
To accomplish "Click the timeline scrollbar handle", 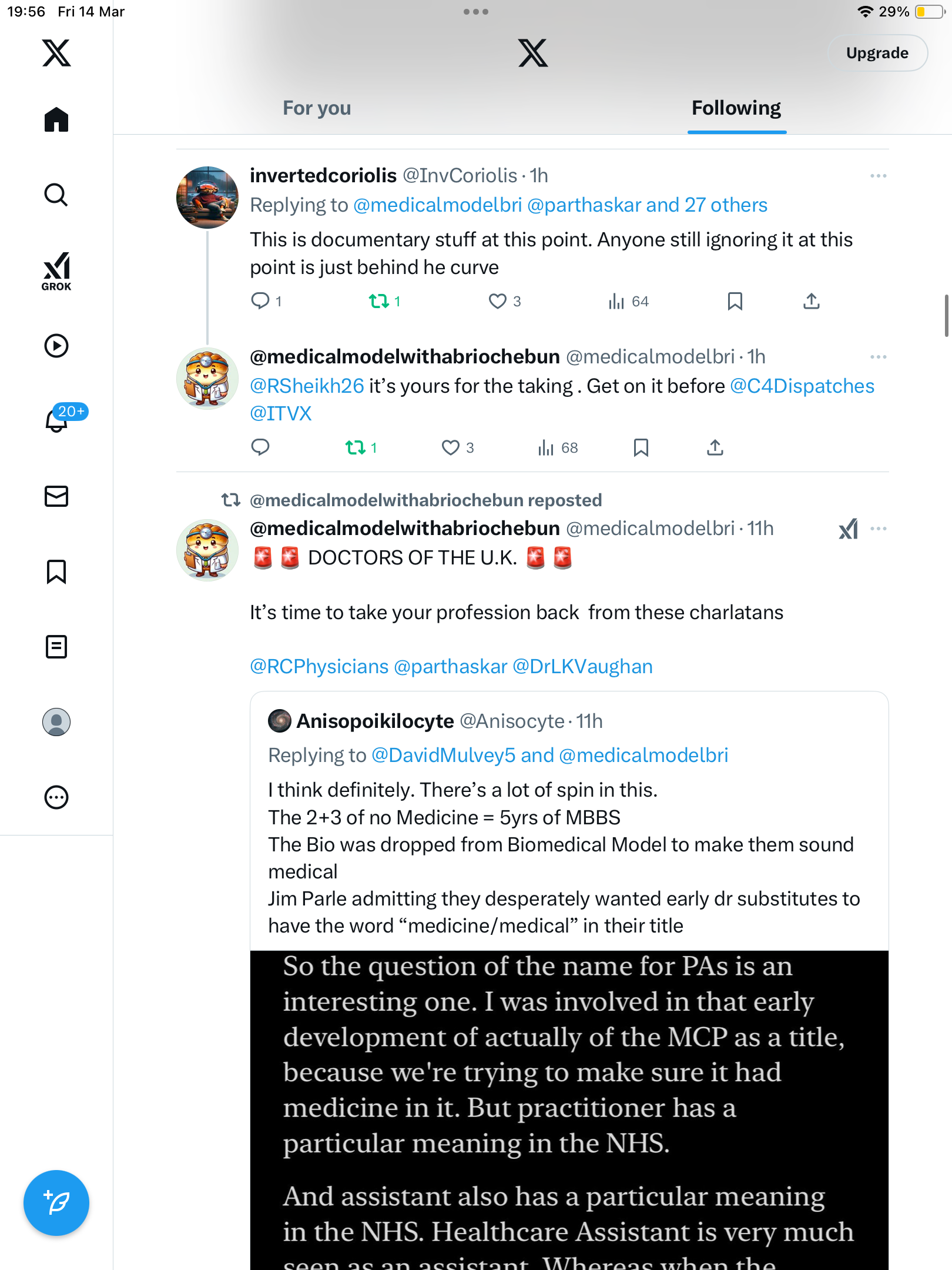I will point(947,316).
